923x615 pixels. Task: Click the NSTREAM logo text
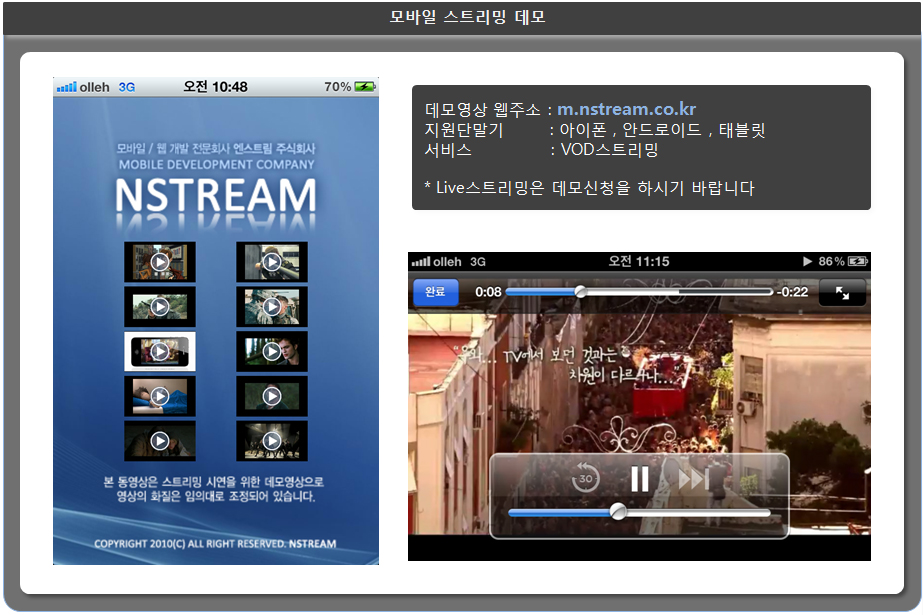216,195
